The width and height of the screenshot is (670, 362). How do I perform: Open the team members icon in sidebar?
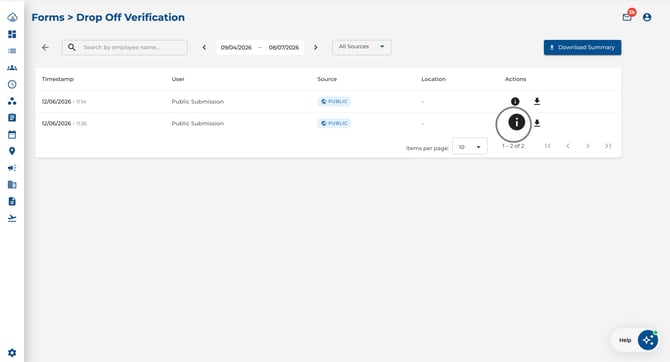pos(12,68)
